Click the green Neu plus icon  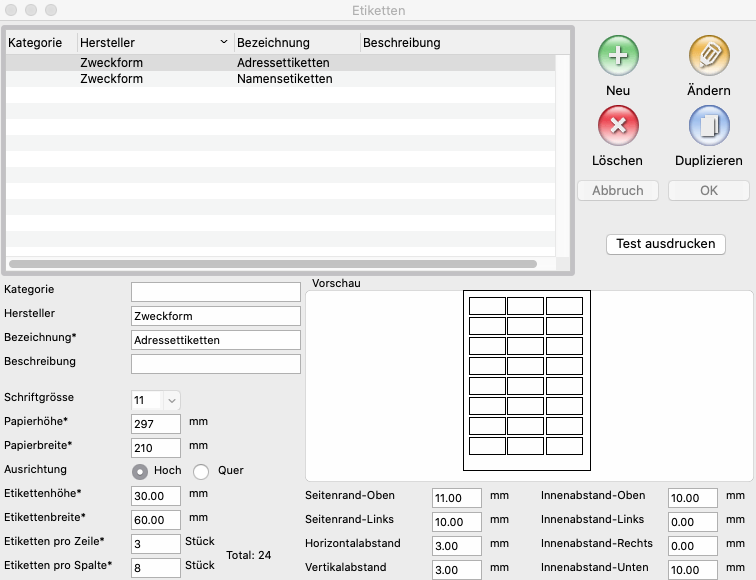(x=618, y=55)
